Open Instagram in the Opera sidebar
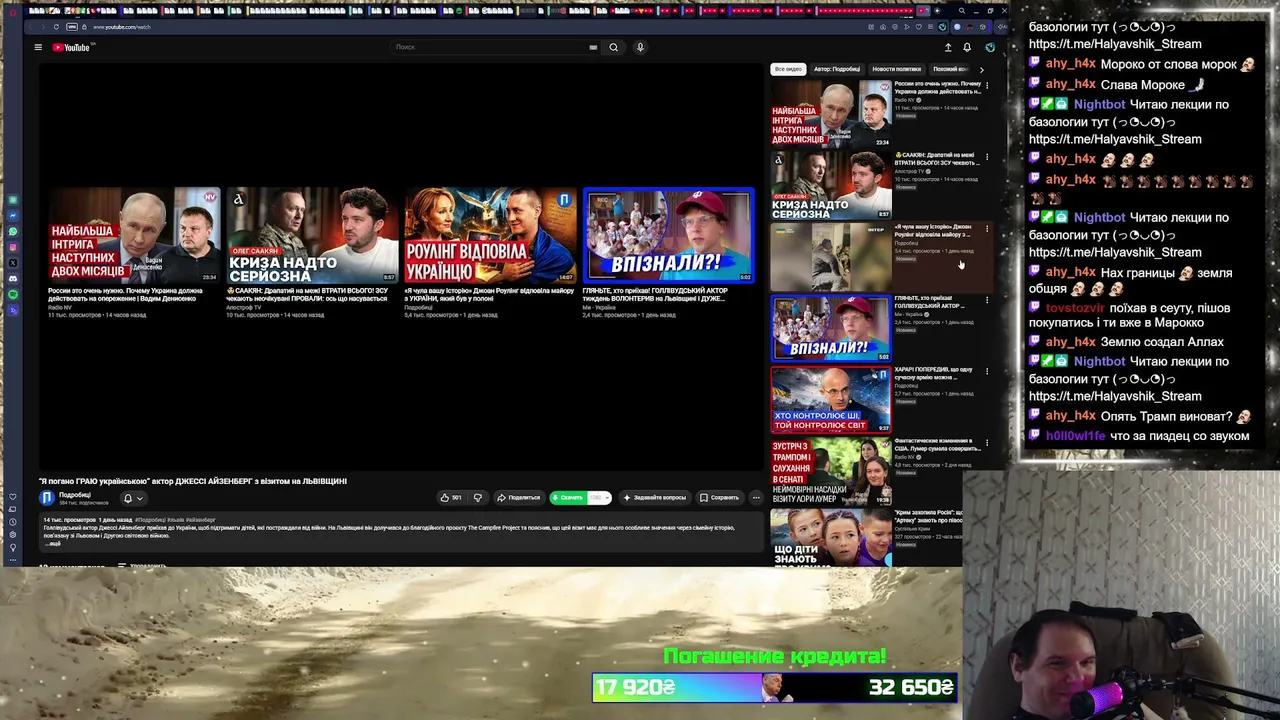The height and width of the screenshot is (720, 1280). (13, 247)
